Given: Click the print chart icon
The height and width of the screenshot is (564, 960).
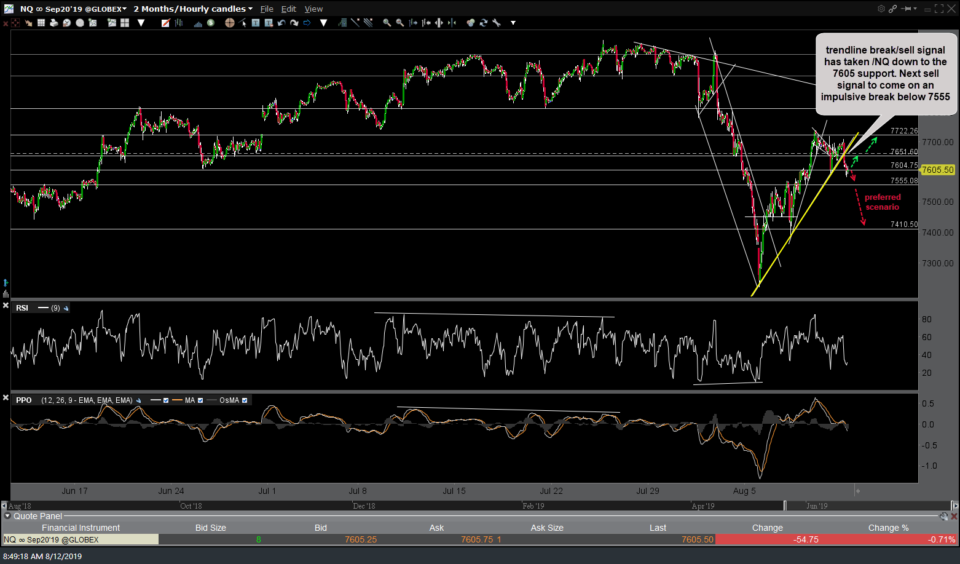Looking at the screenshot, I should pos(54,23).
